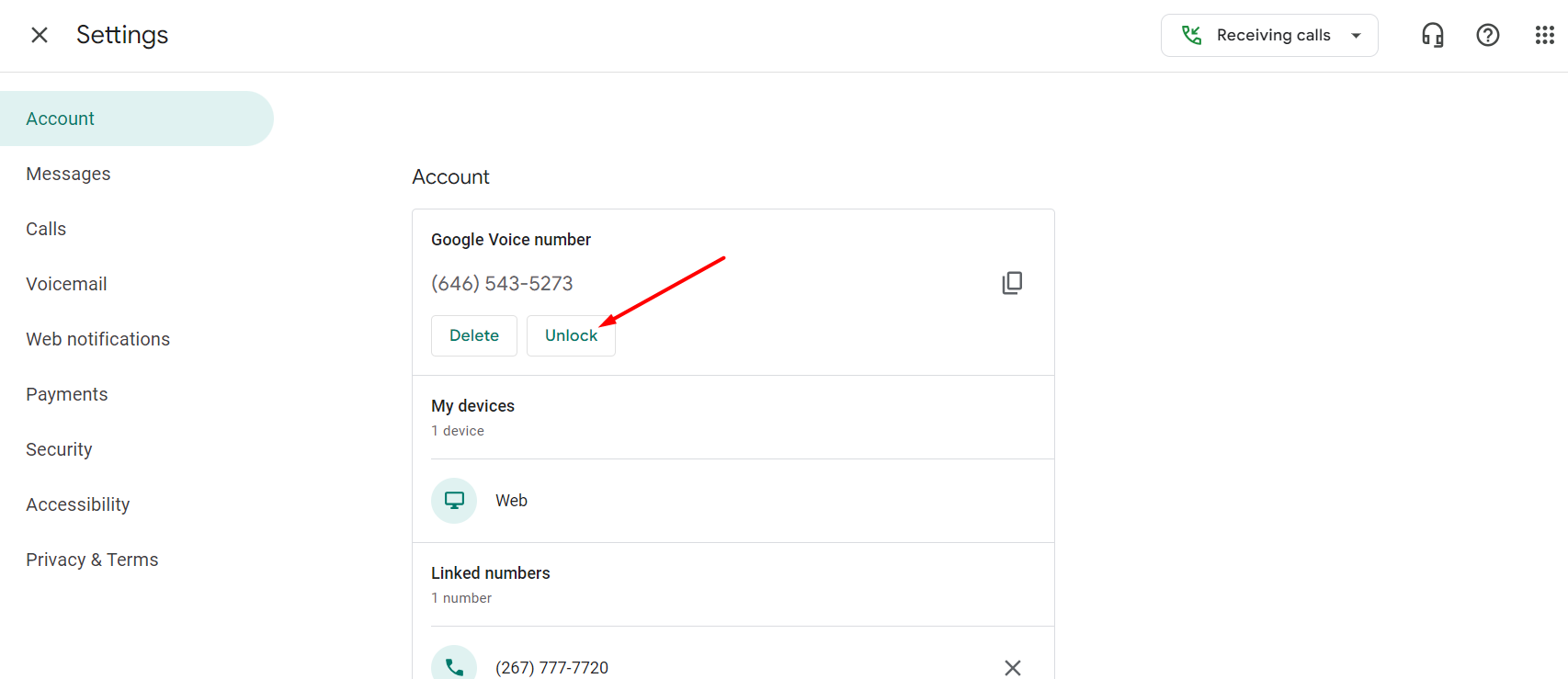Screen dimensions: 1568x679
Task: Click the Web device monitor icon
Action: tap(454, 501)
